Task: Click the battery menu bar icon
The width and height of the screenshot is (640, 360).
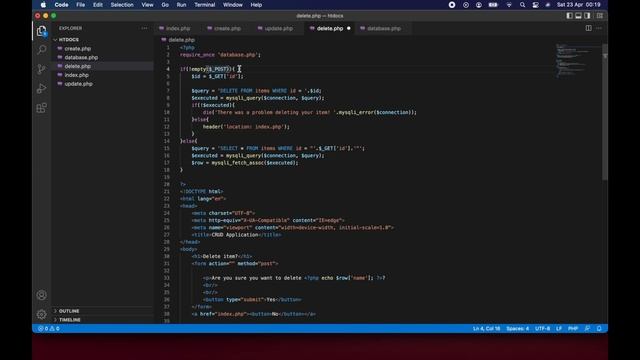Action: (x=493, y=5)
